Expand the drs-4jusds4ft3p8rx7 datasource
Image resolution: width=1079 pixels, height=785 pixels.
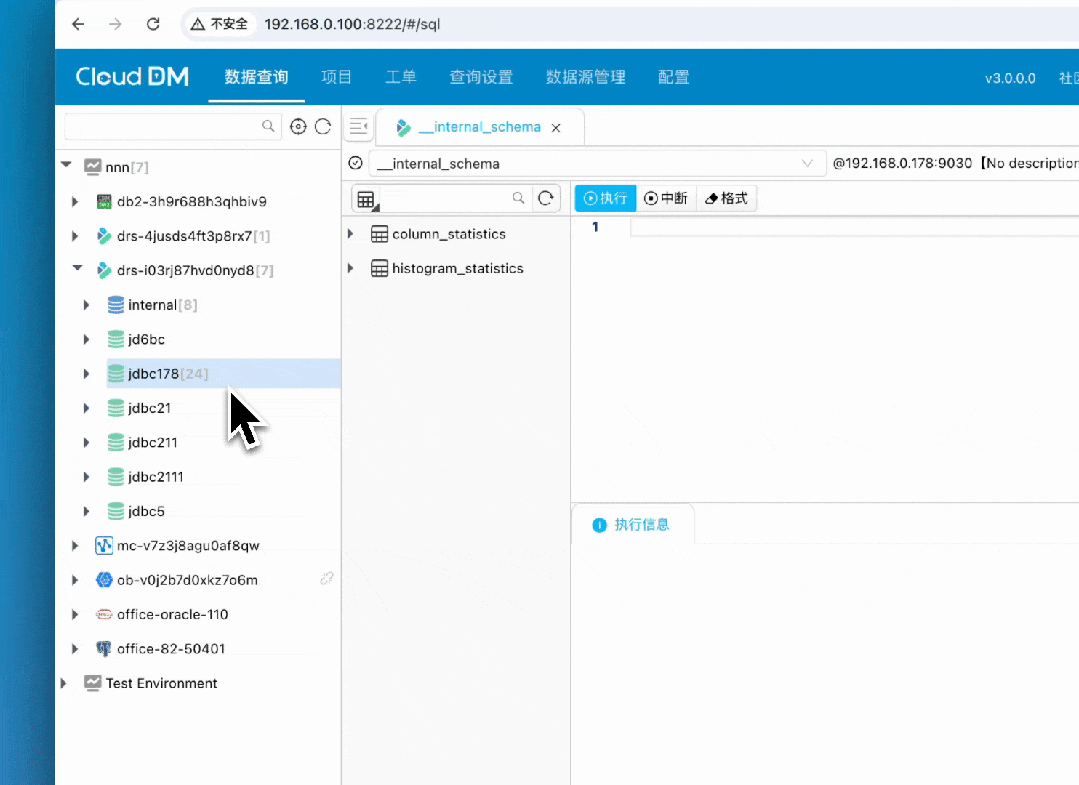pos(75,236)
